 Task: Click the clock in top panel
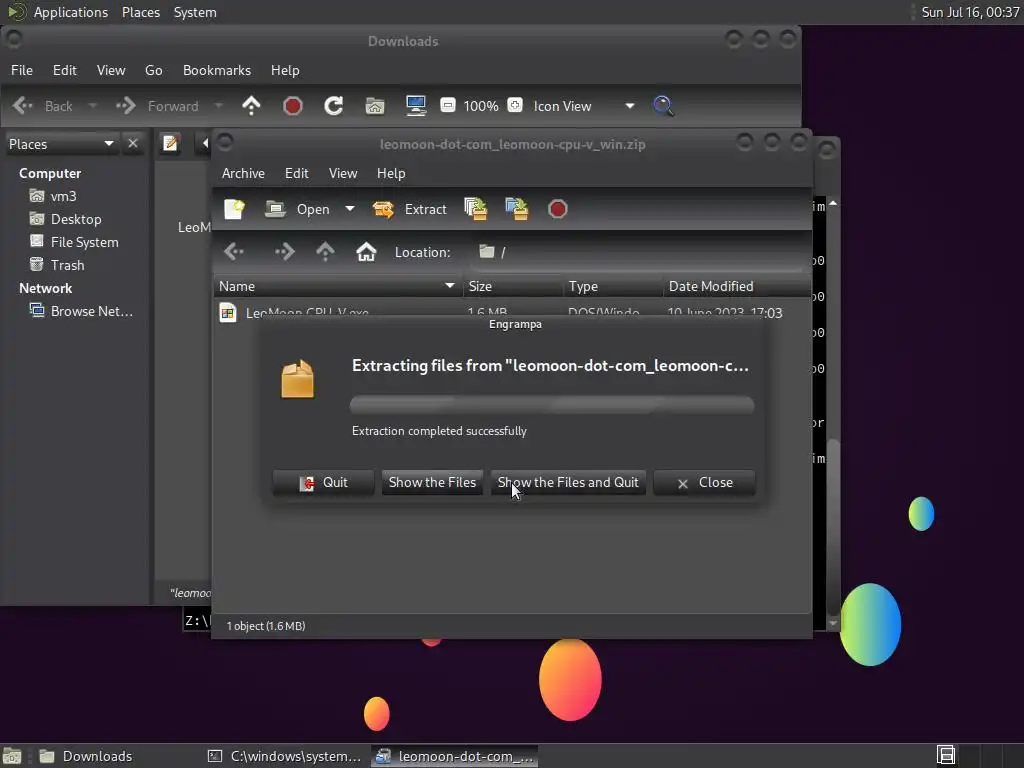point(969,12)
